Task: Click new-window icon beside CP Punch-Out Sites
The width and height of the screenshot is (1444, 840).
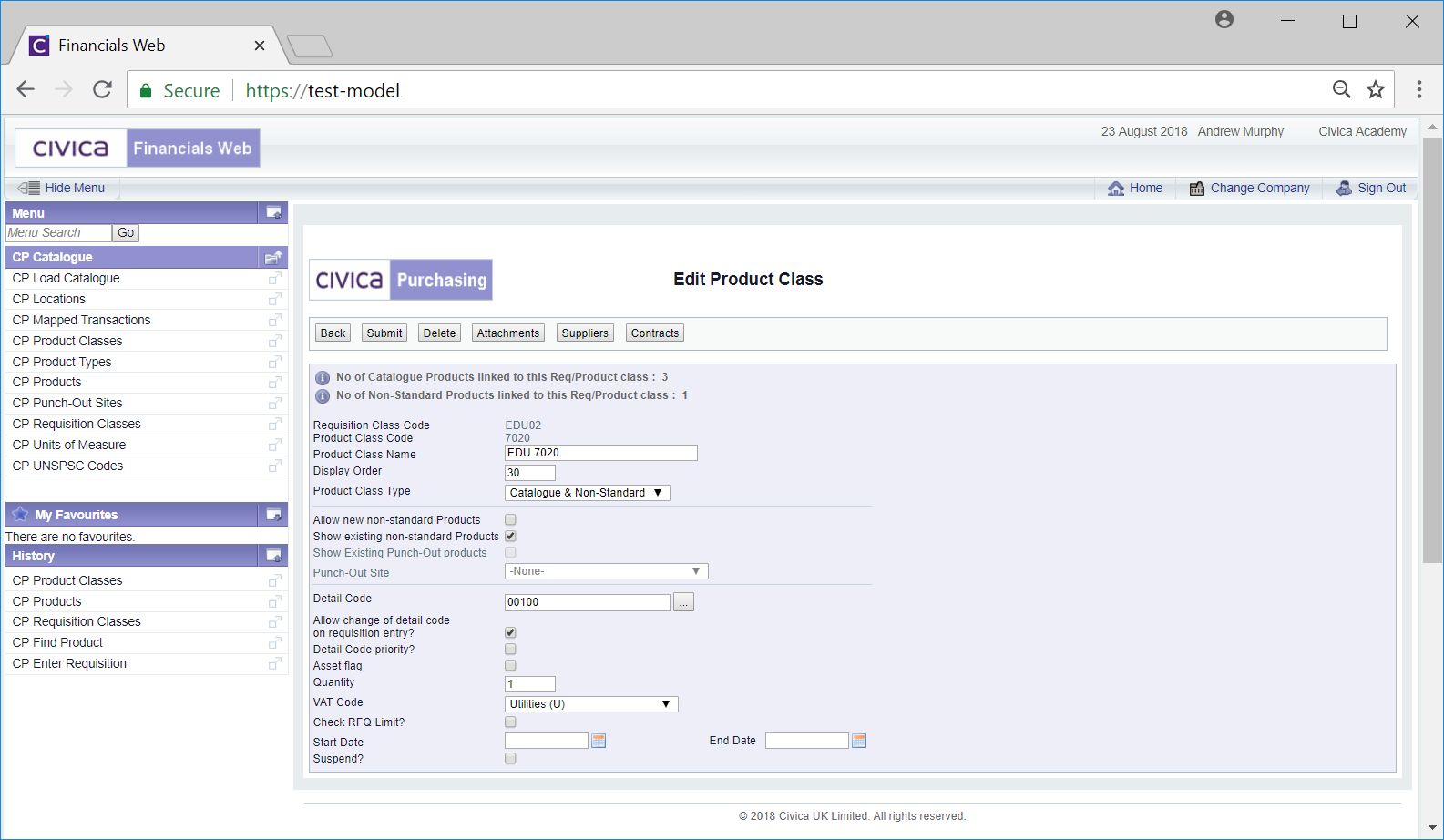Action: (x=274, y=403)
